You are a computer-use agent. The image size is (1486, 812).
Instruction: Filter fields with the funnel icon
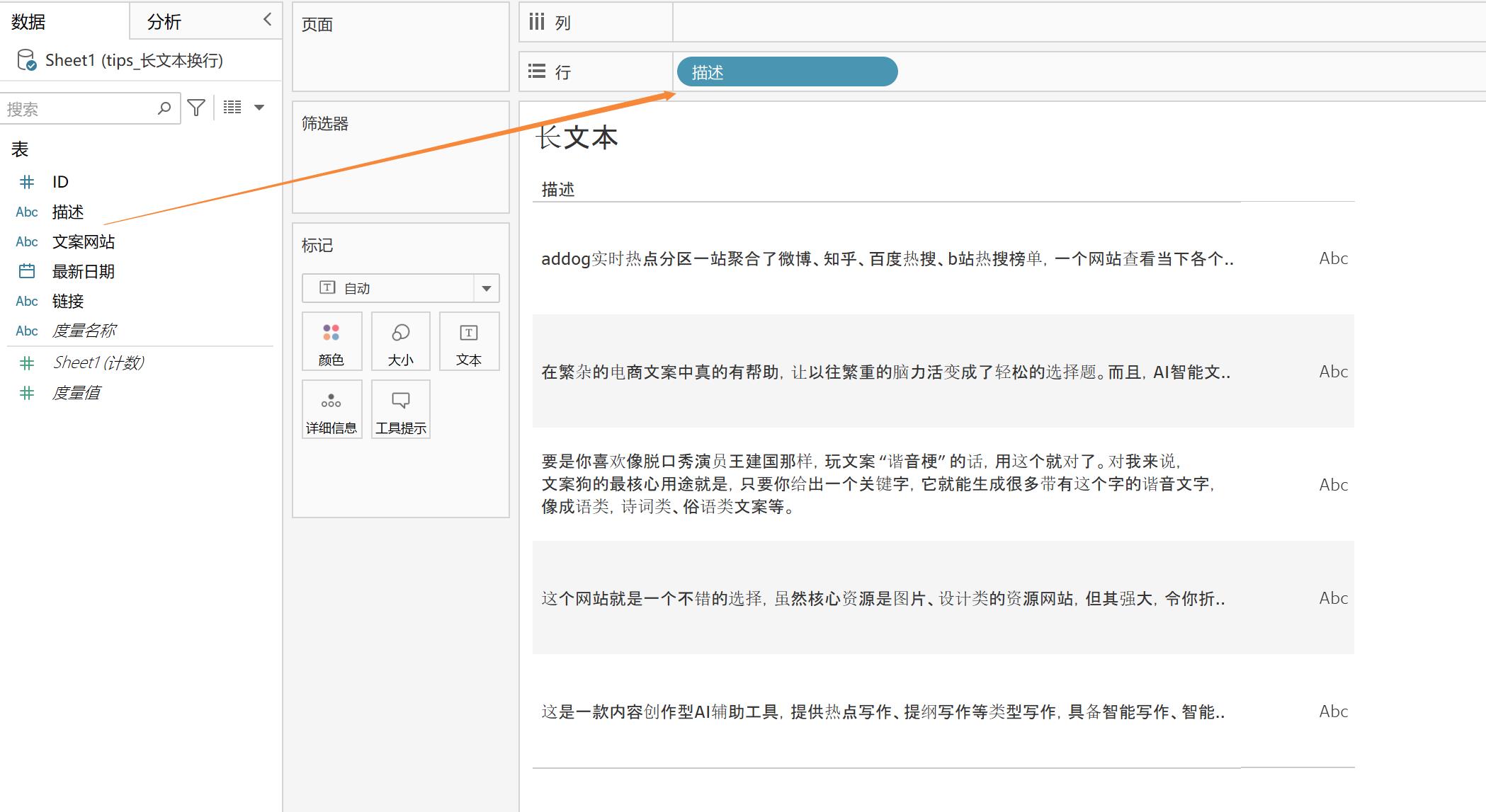point(196,108)
